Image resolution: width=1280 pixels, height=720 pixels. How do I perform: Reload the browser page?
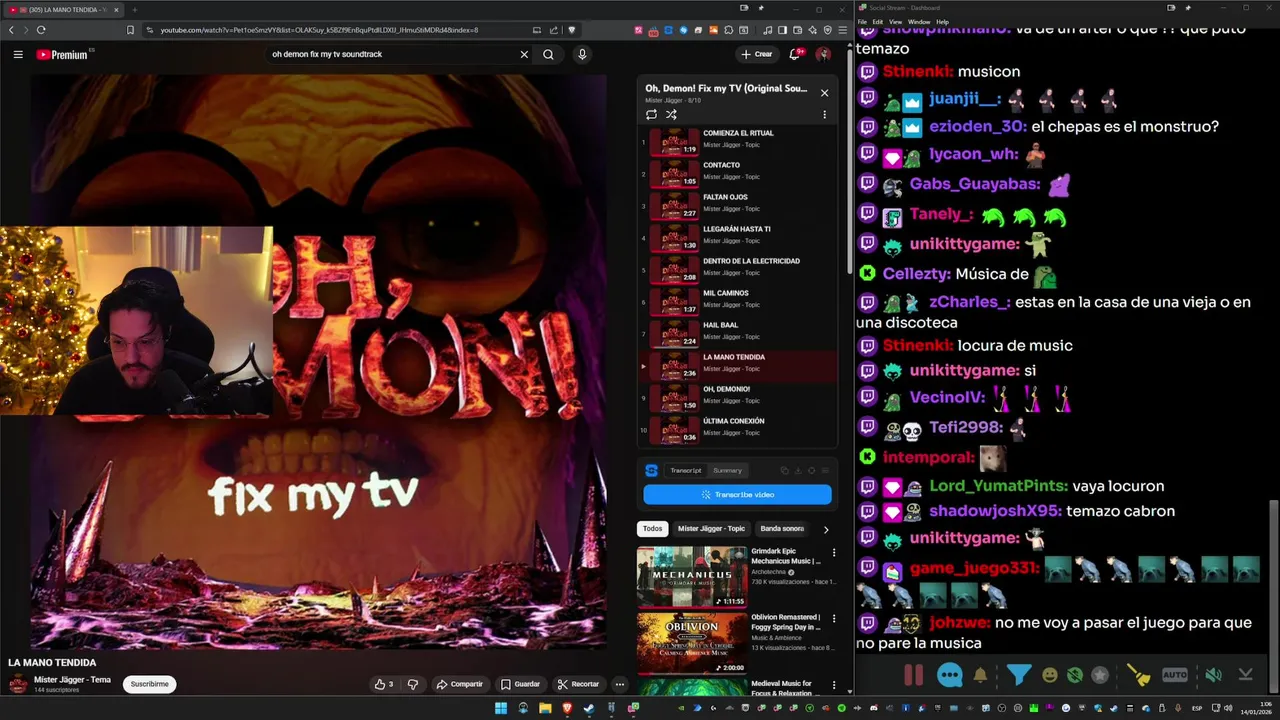click(41, 30)
